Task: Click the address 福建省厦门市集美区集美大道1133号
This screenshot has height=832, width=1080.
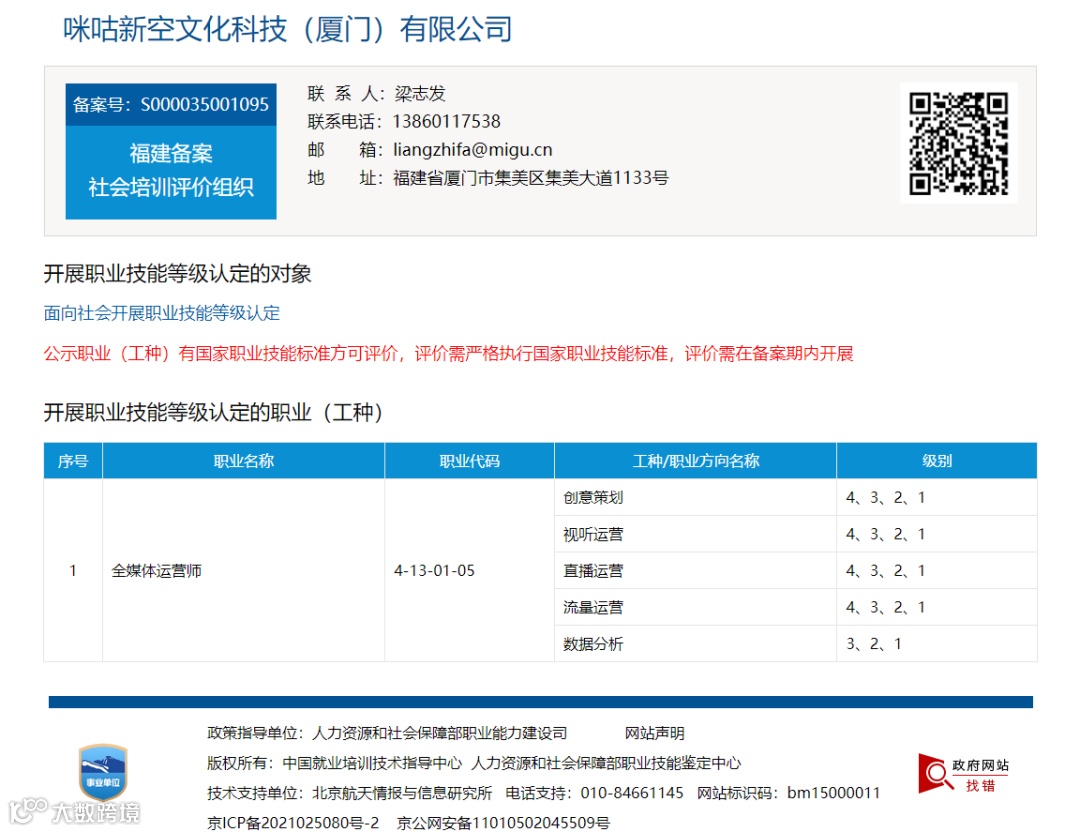Action: point(530,178)
